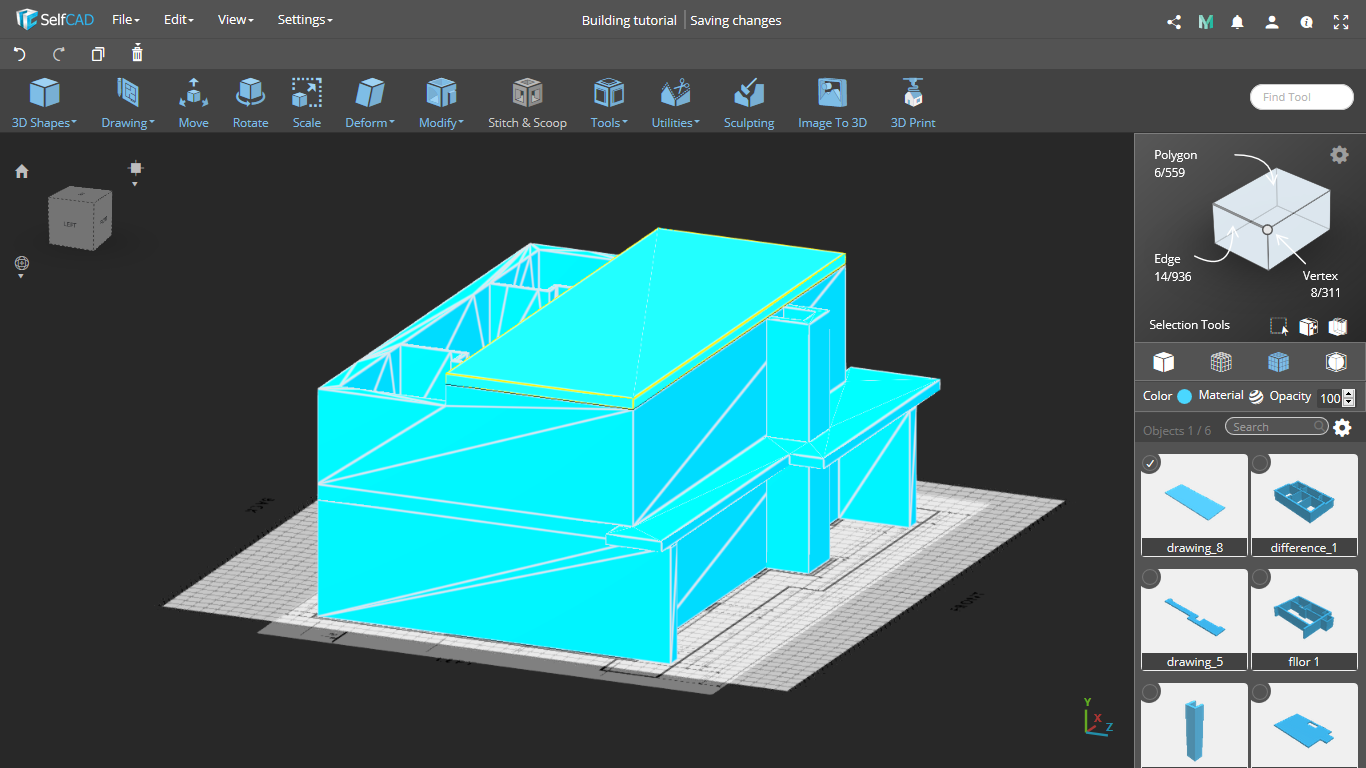Open the File menu
The height and width of the screenshot is (768, 1366).
(126, 20)
